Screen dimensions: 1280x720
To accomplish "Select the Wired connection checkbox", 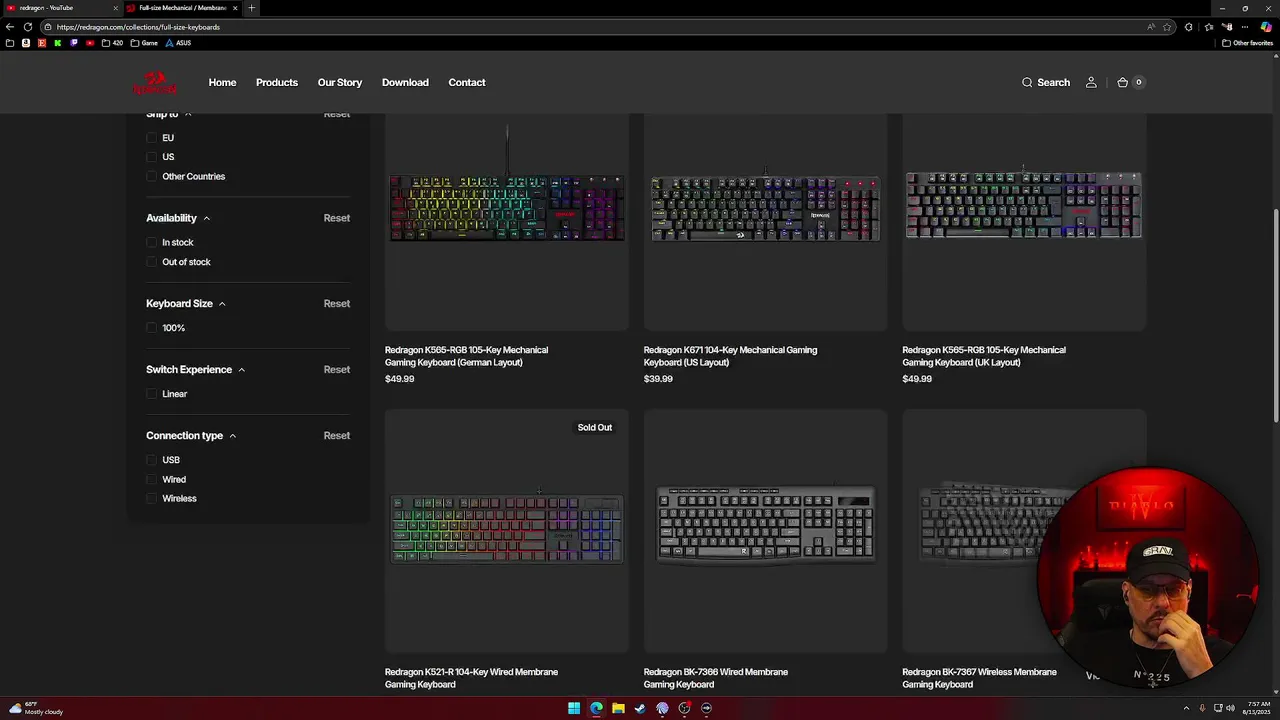I will pos(152,480).
